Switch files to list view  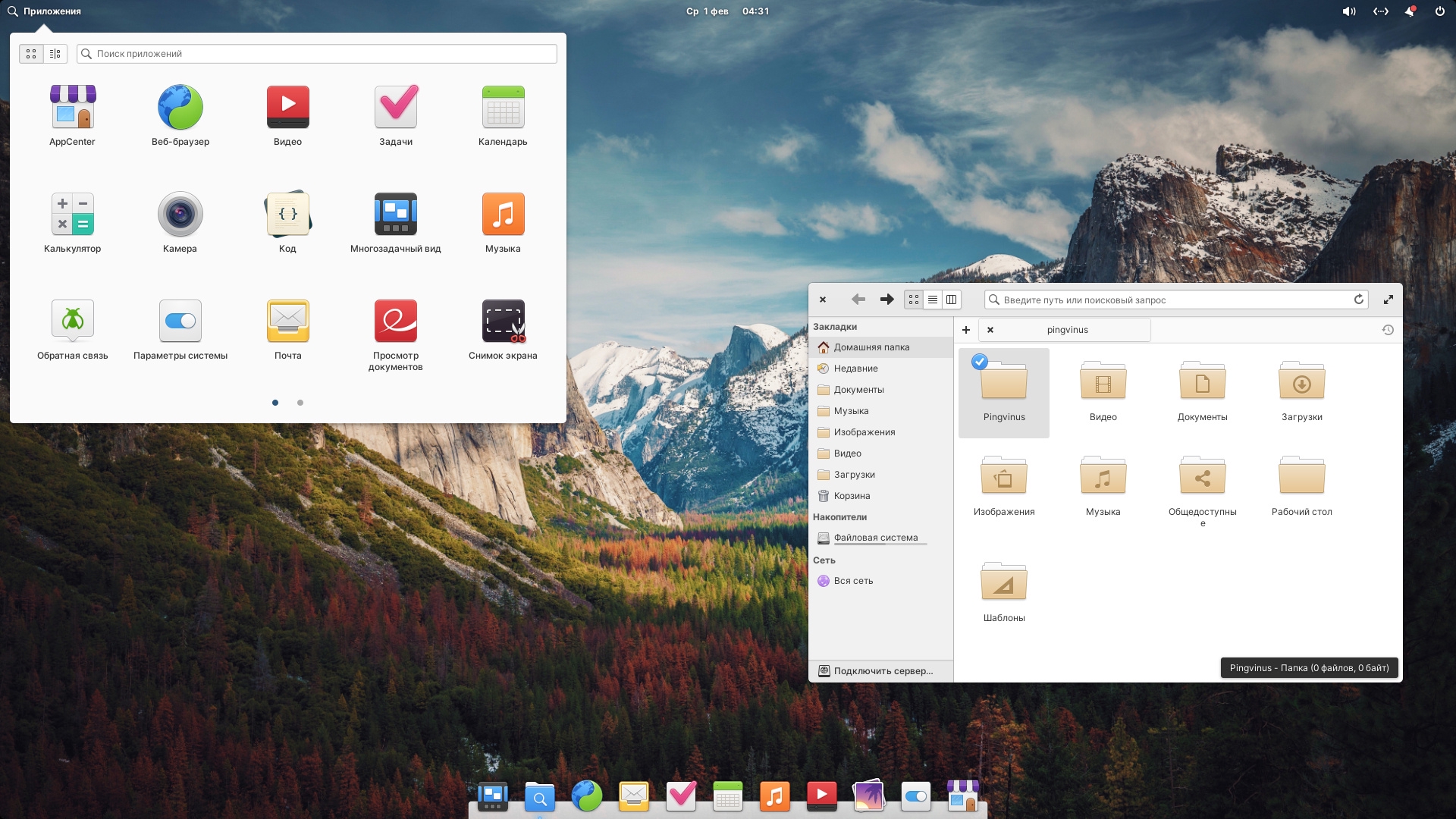pos(933,300)
